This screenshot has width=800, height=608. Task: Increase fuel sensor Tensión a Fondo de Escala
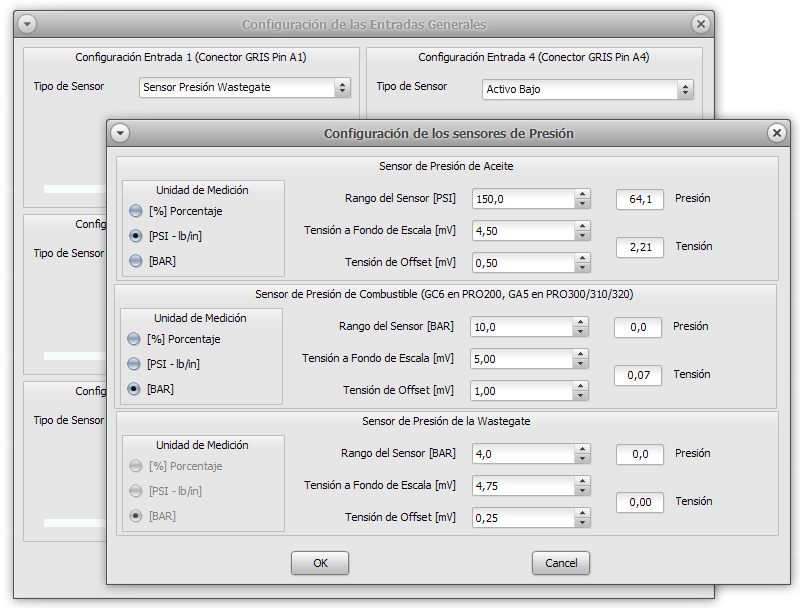[580, 353]
